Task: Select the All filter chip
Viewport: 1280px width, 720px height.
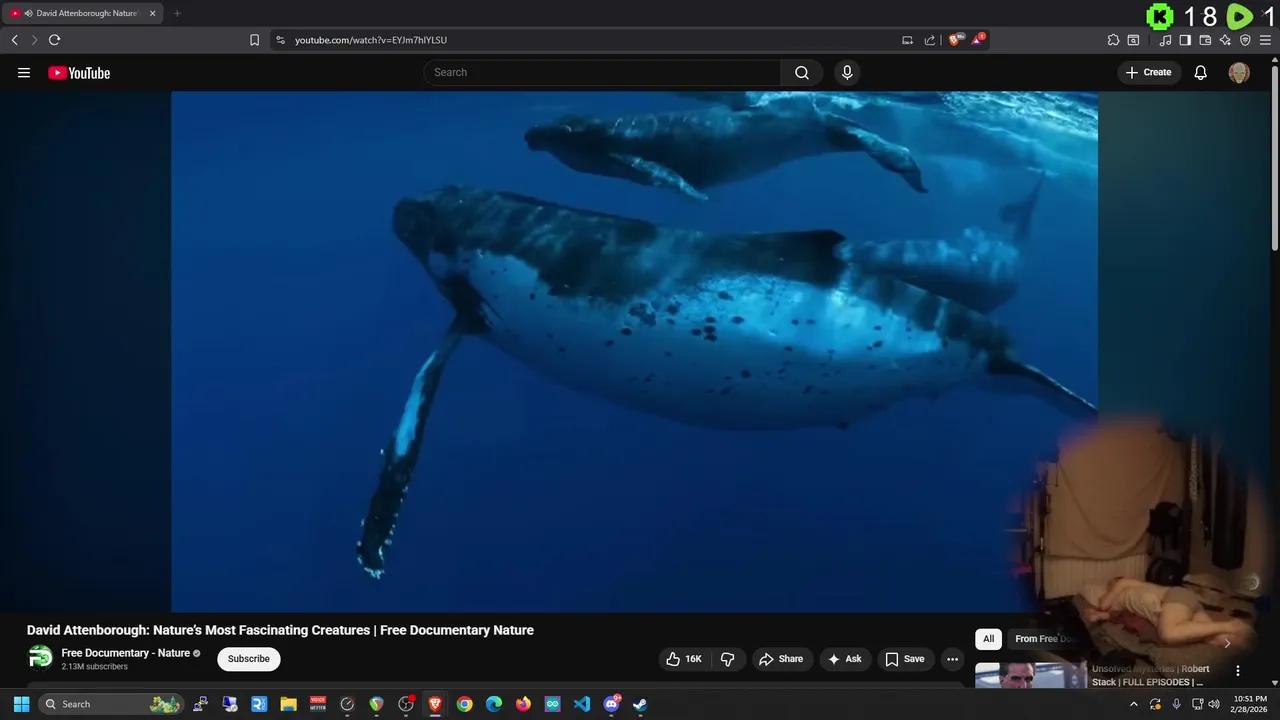Action: pyautogui.click(x=988, y=639)
